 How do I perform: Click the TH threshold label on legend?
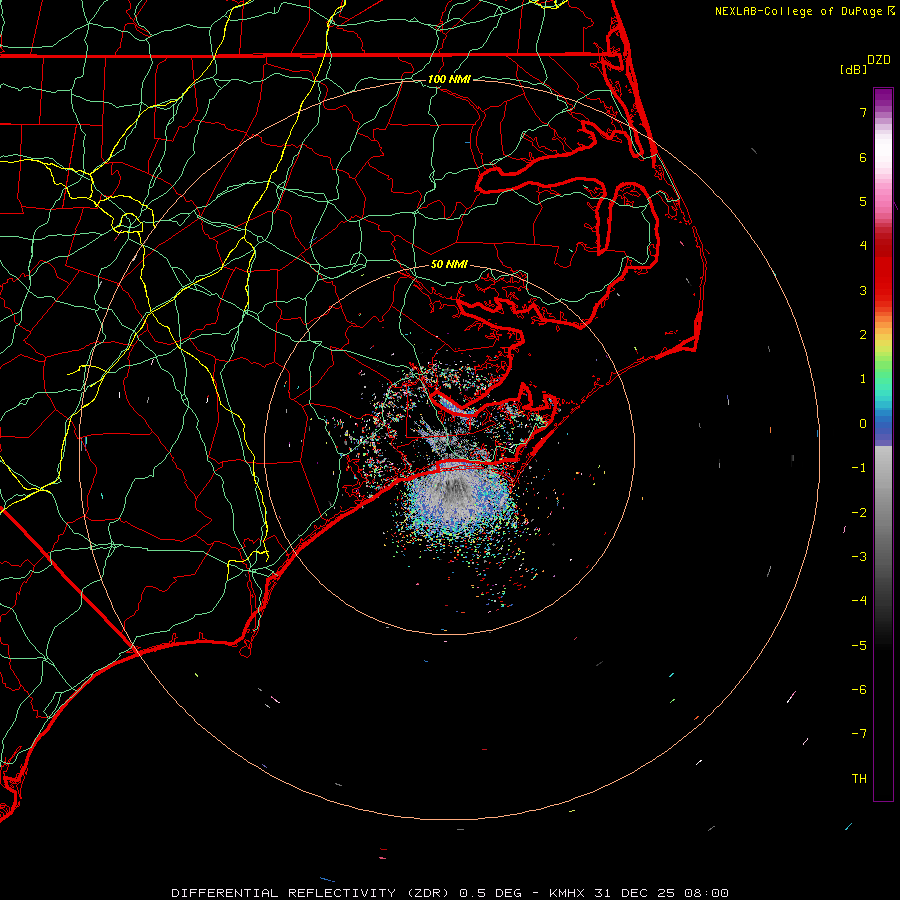click(859, 779)
